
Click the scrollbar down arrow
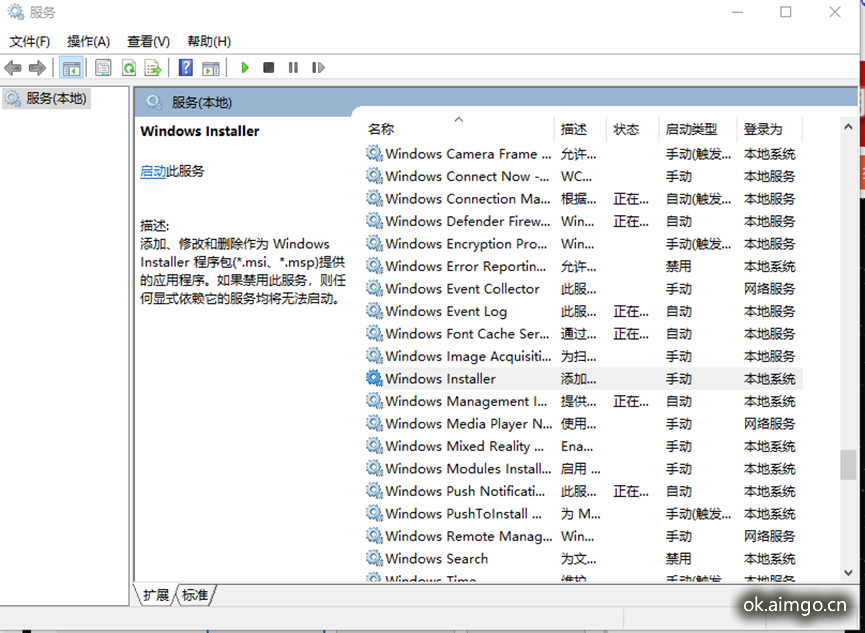[x=848, y=573]
